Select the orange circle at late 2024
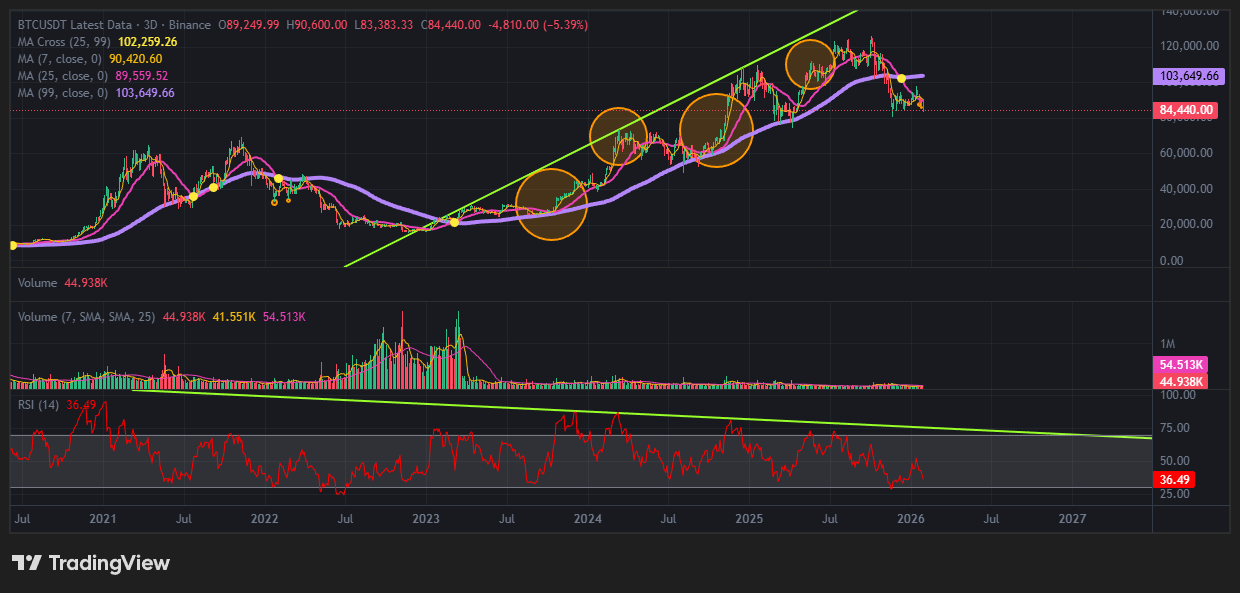Viewport: 1240px width, 593px height. point(716,130)
